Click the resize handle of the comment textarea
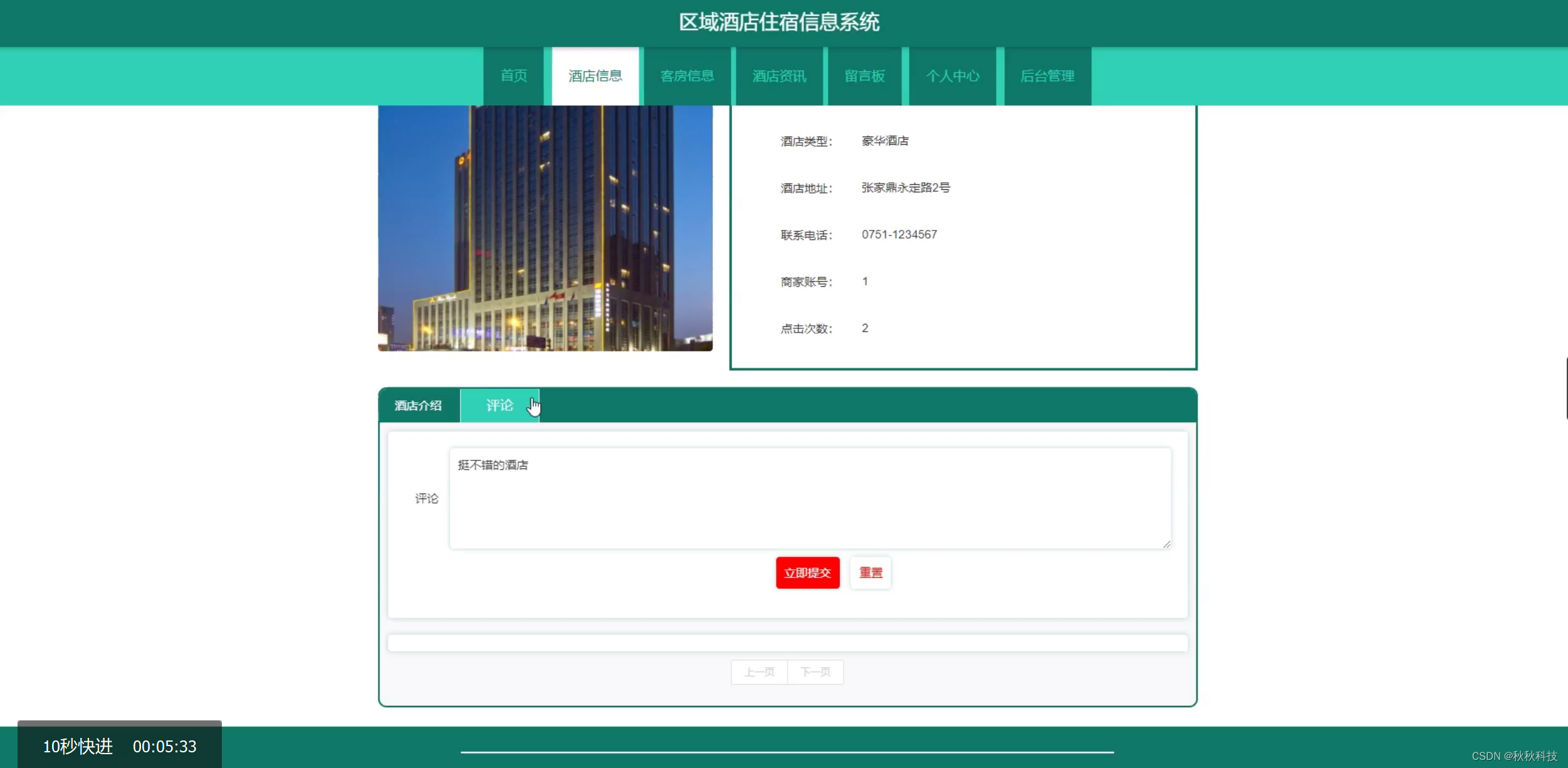The width and height of the screenshot is (1568, 768). point(1166,544)
